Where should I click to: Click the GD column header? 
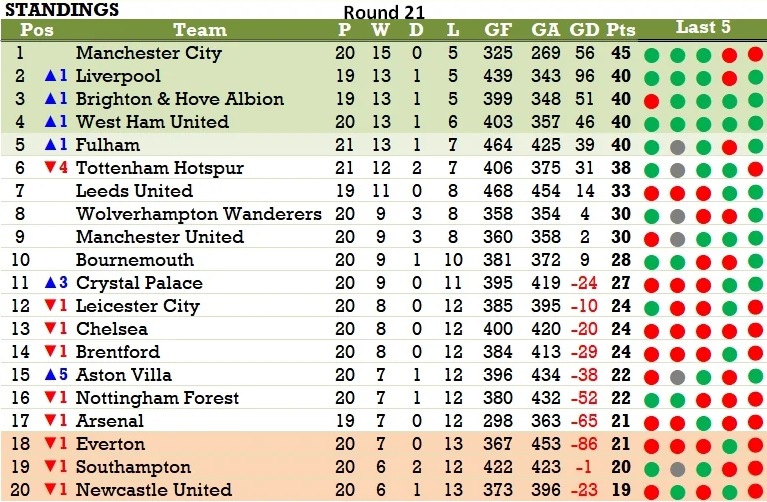click(x=584, y=30)
